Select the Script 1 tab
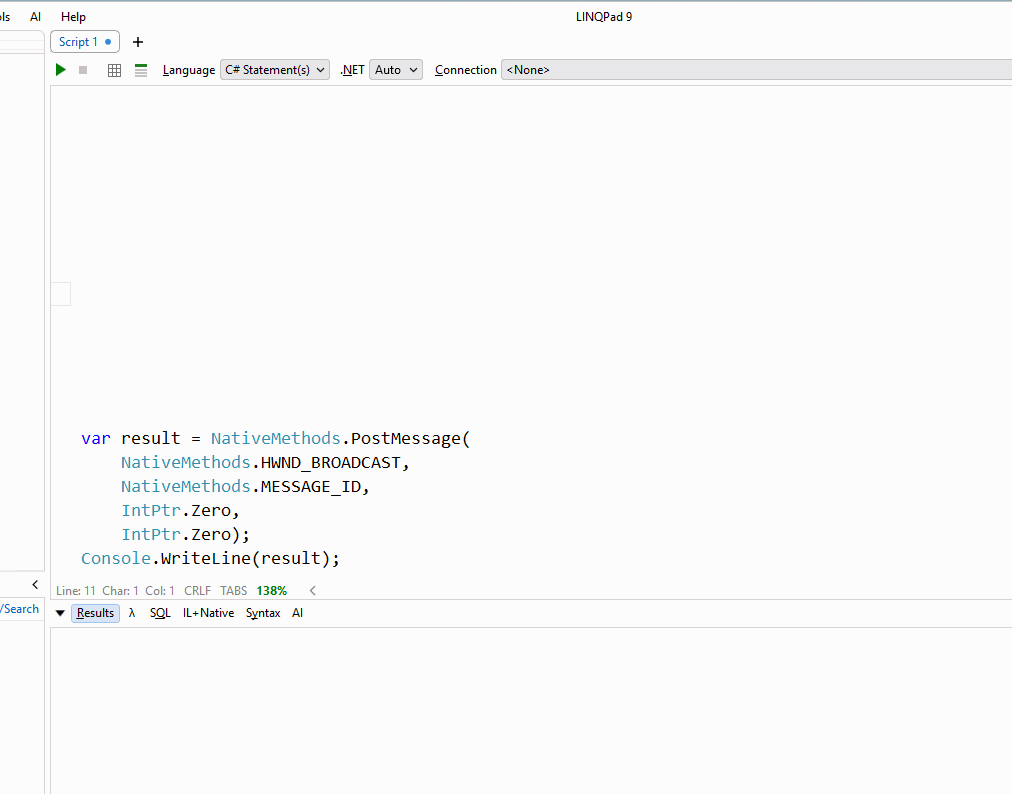 click(79, 42)
